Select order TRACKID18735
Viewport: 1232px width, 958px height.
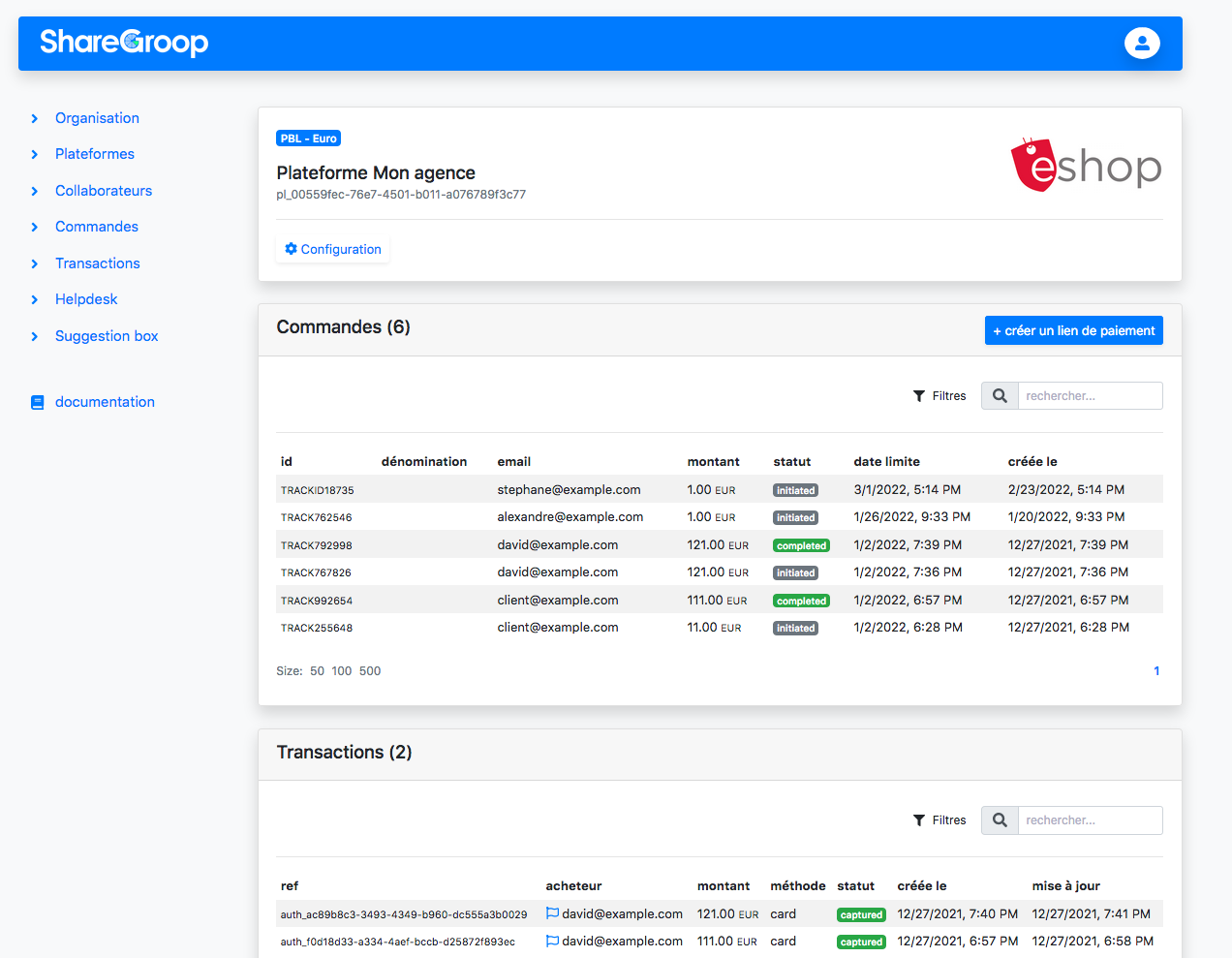point(318,490)
